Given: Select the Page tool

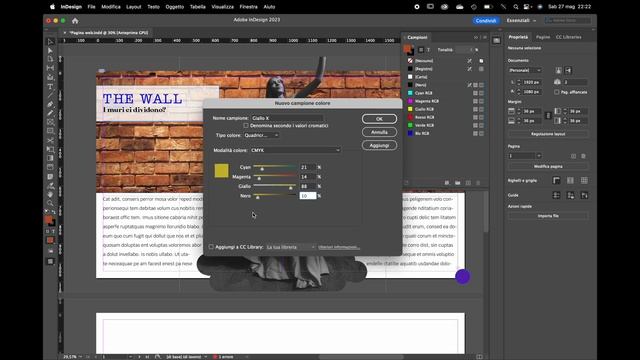Looking at the screenshot, I should tap(50, 60).
